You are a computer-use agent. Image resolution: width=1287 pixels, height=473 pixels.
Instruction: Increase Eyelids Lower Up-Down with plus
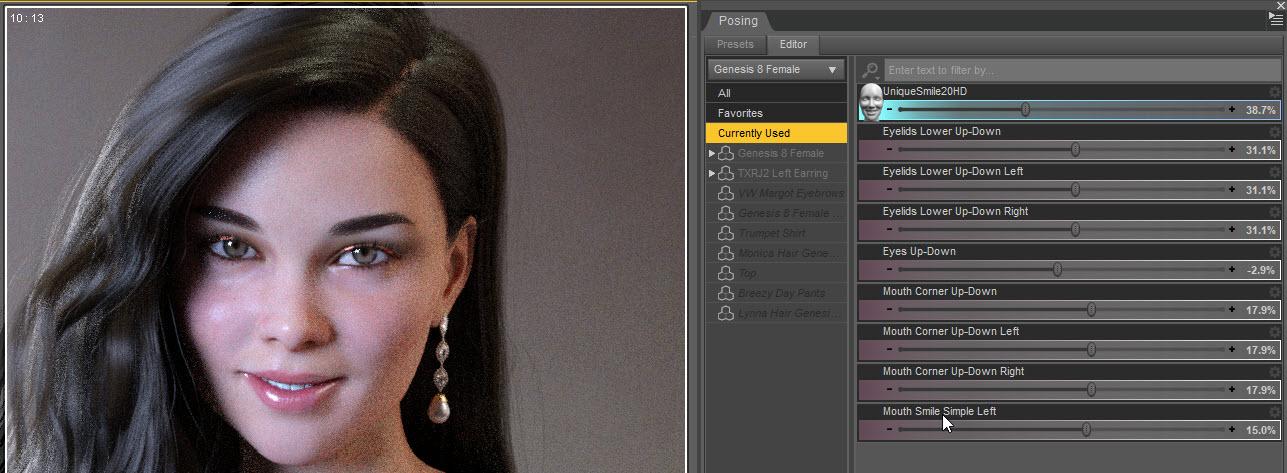tap(1232, 149)
